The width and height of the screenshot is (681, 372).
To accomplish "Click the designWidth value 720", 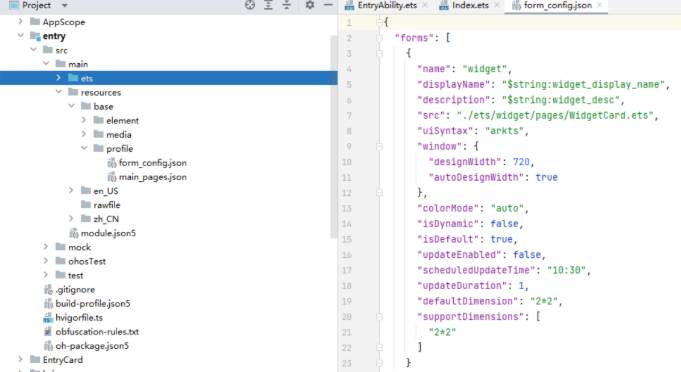I will [x=521, y=162].
